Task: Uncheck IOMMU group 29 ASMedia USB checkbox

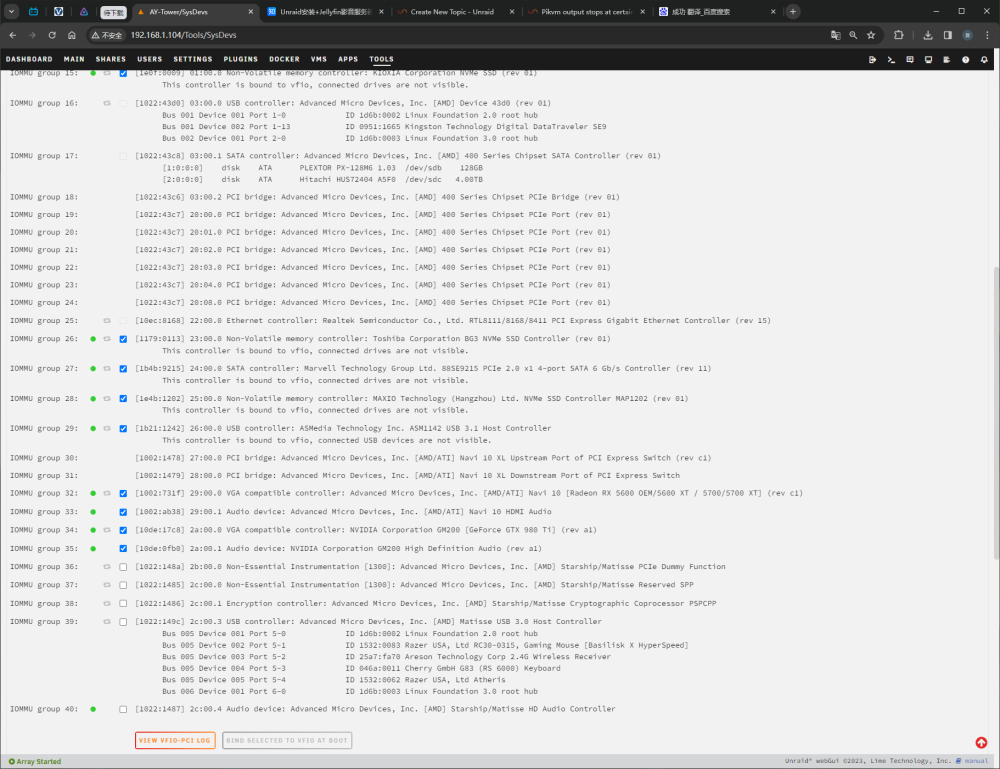Action: [x=123, y=428]
